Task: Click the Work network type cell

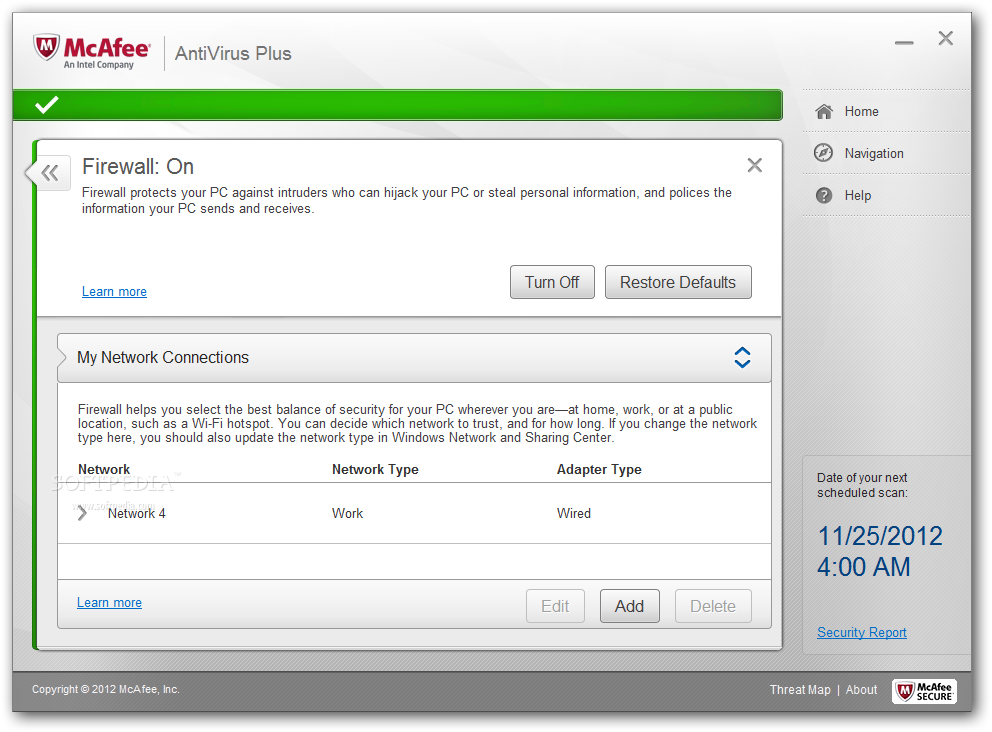Action: point(347,513)
